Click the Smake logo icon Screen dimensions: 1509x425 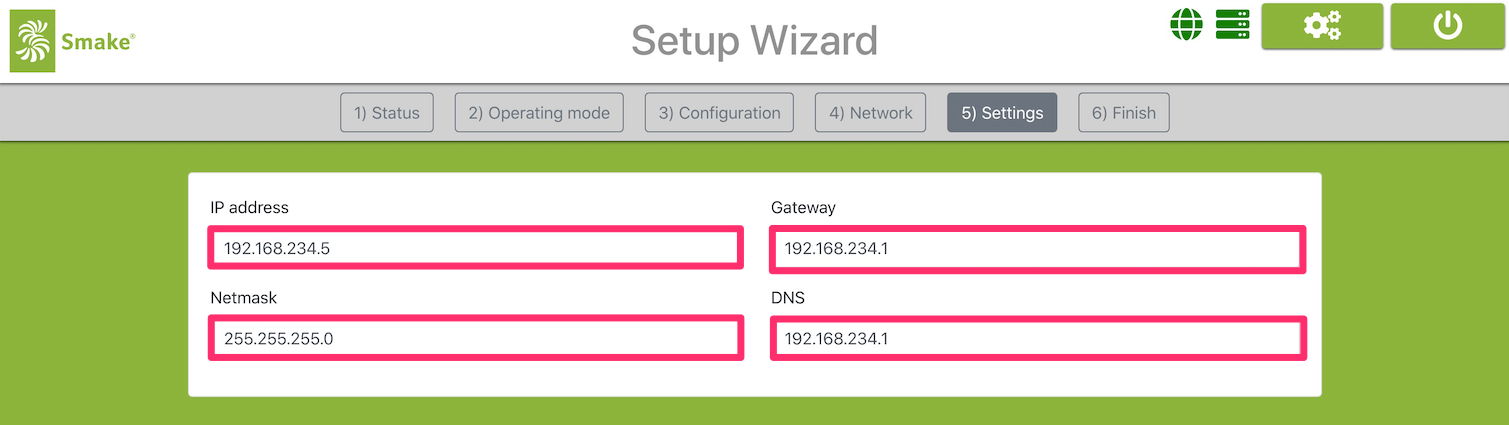click(32, 42)
